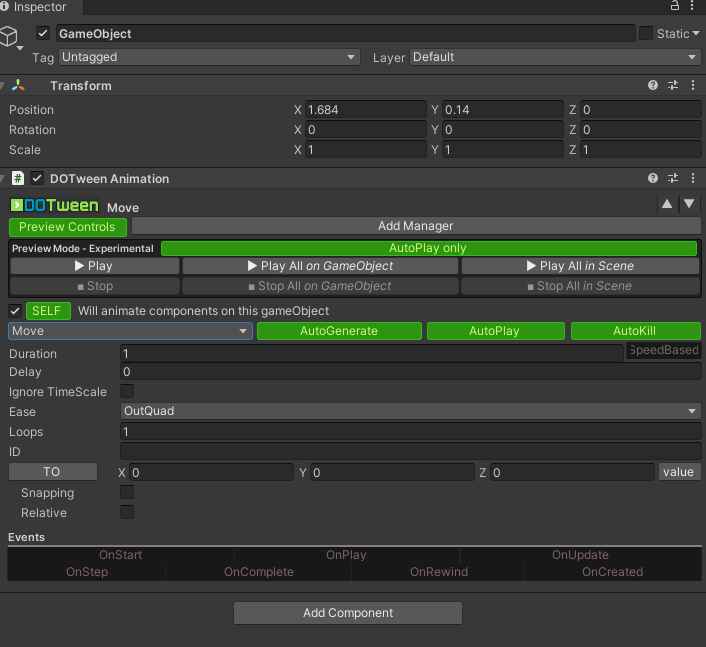The width and height of the screenshot is (706, 647).
Task: Enable Ignore TimeScale checkbox
Action: pos(127,391)
